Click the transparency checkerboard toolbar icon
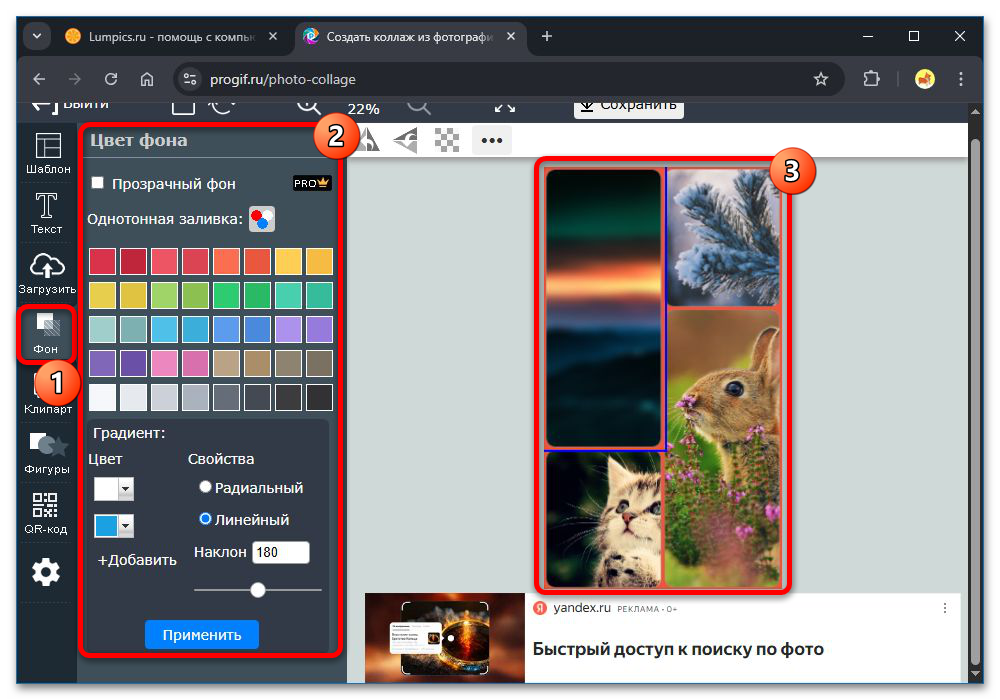1000x700 pixels. point(448,141)
